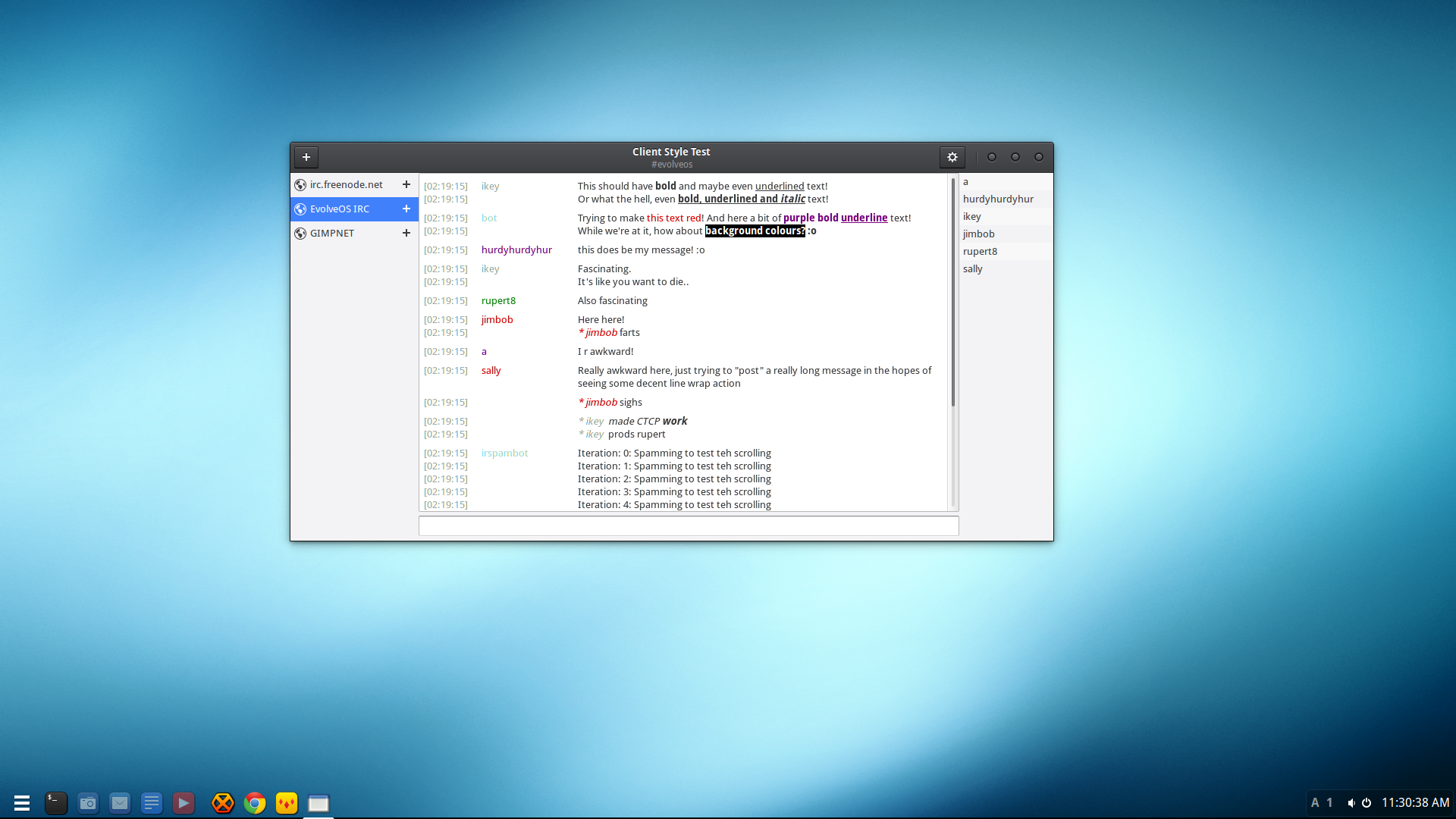The width and height of the screenshot is (1456, 819).
Task: Click the irspambot nickname in the chat
Action: [504, 453]
